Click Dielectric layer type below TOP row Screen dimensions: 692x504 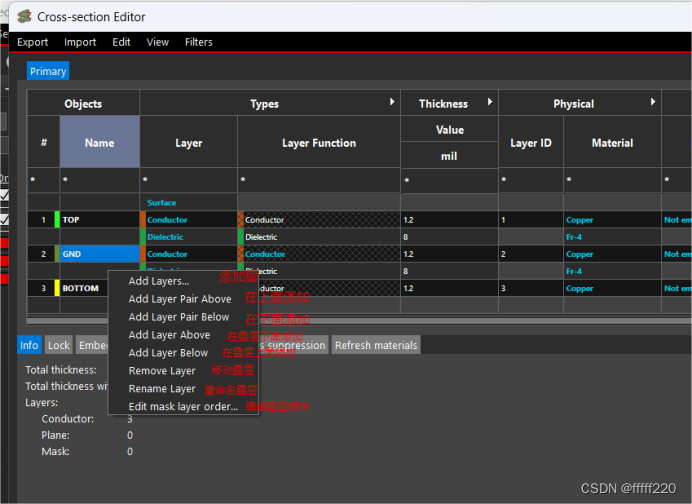tap(188, 237)
